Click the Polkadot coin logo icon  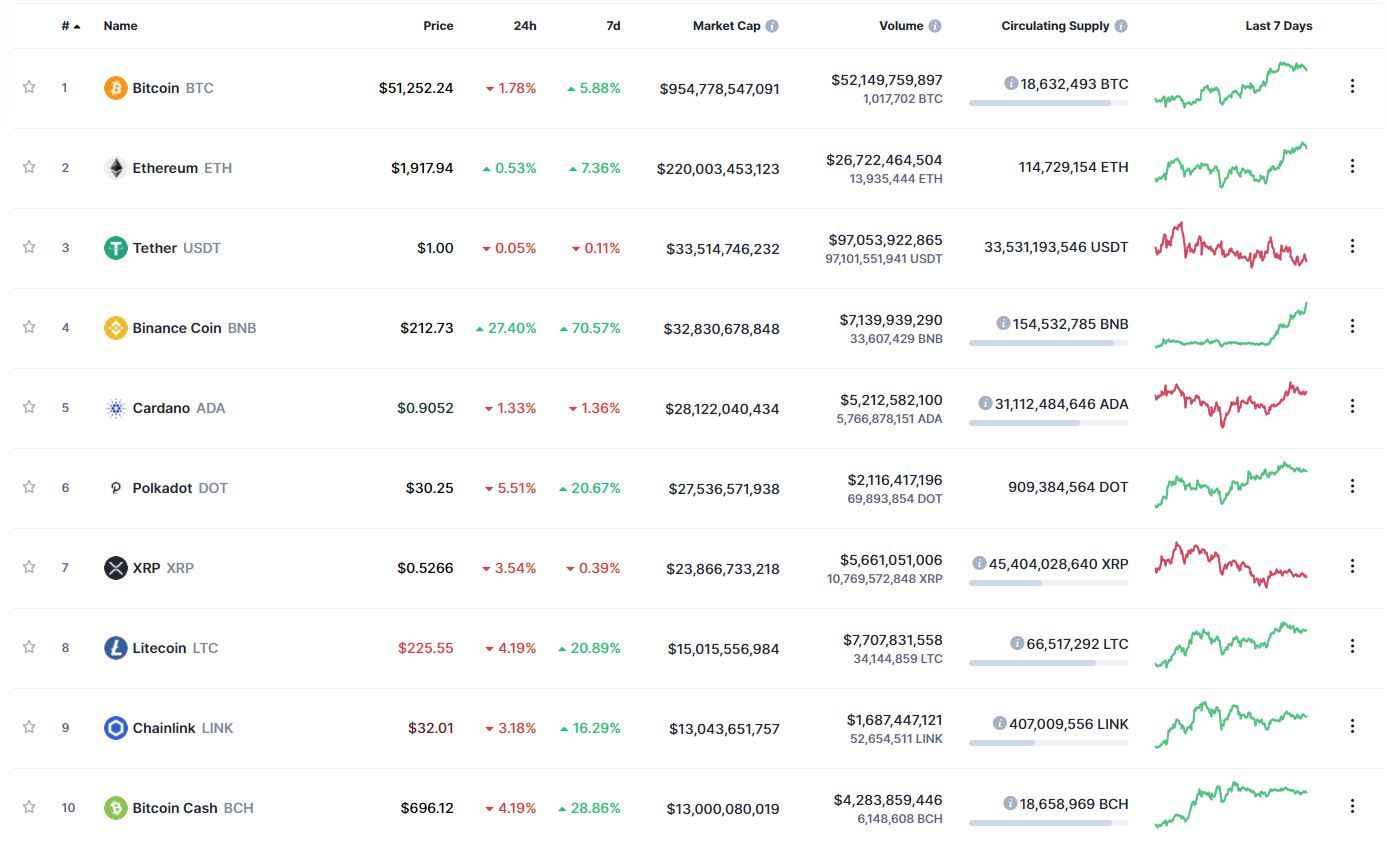[x=116, y=488]
